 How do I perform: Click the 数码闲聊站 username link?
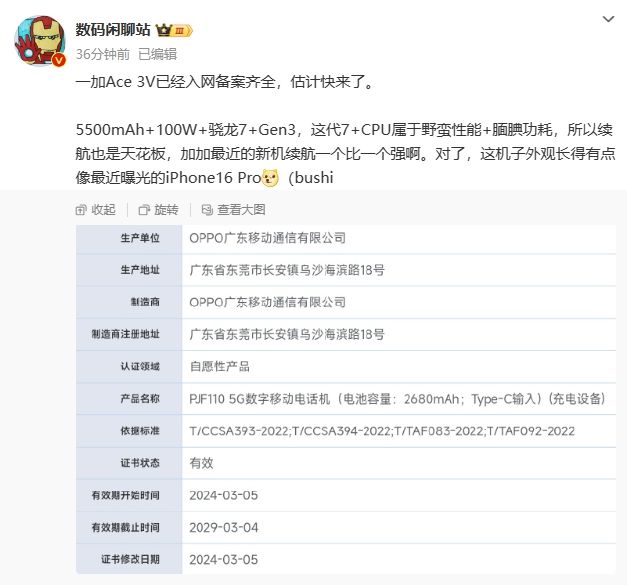113,30
